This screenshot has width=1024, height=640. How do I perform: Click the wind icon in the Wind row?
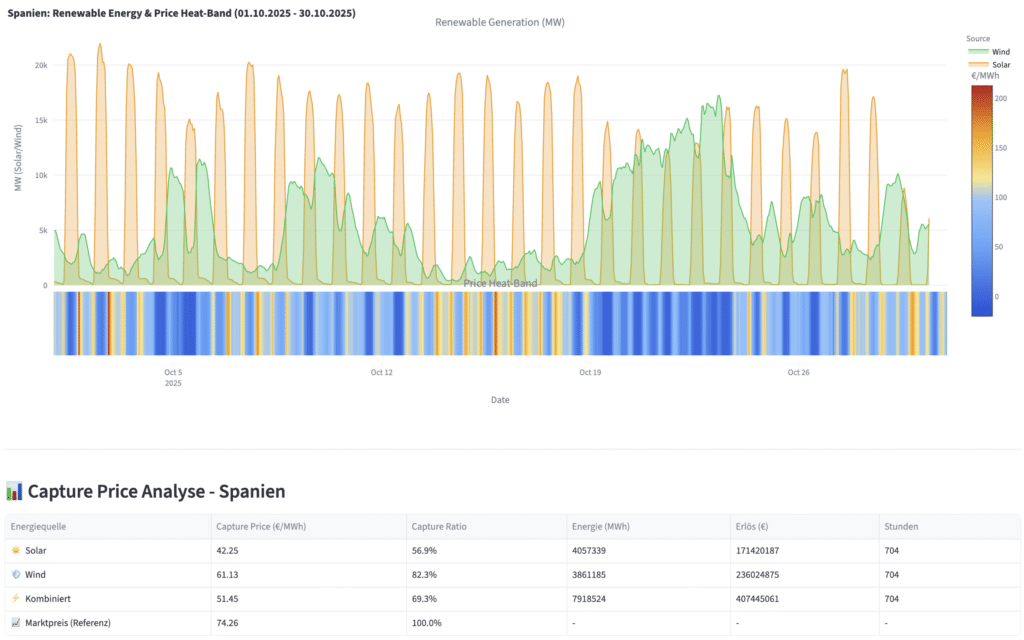[x=16, y=575]
